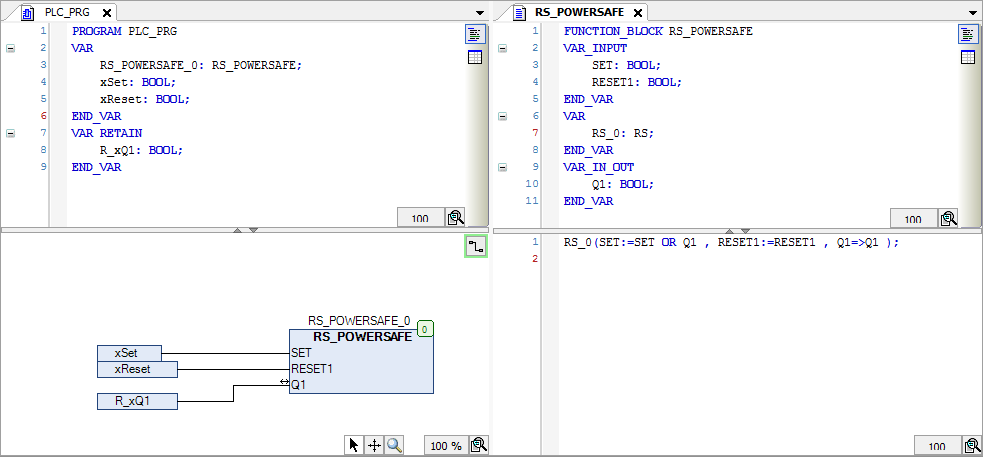Switch to the PLC_PRG tab

(x=66, y=13)
